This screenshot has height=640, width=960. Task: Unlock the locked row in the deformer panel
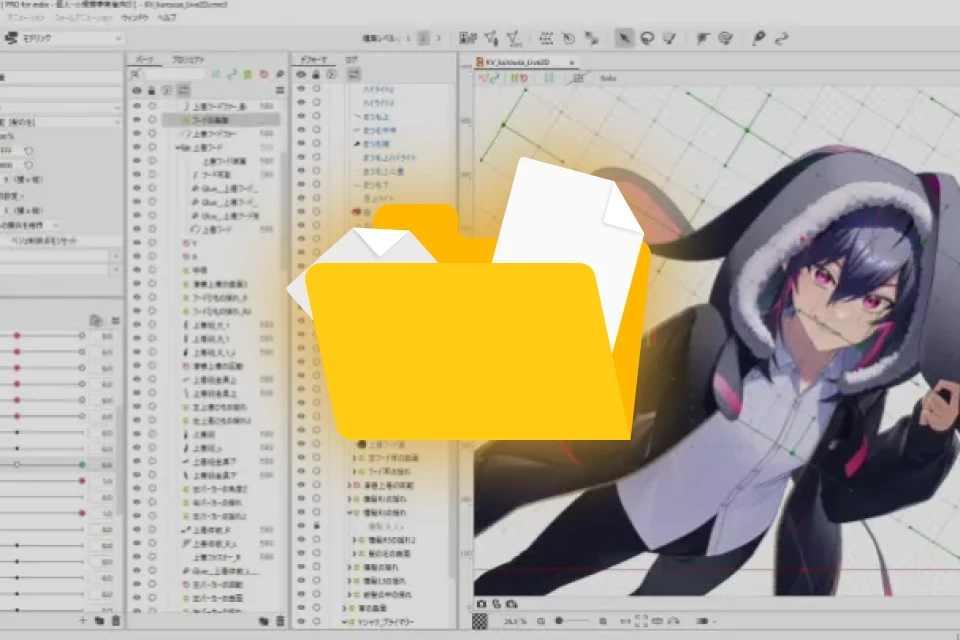click(317, 525)
